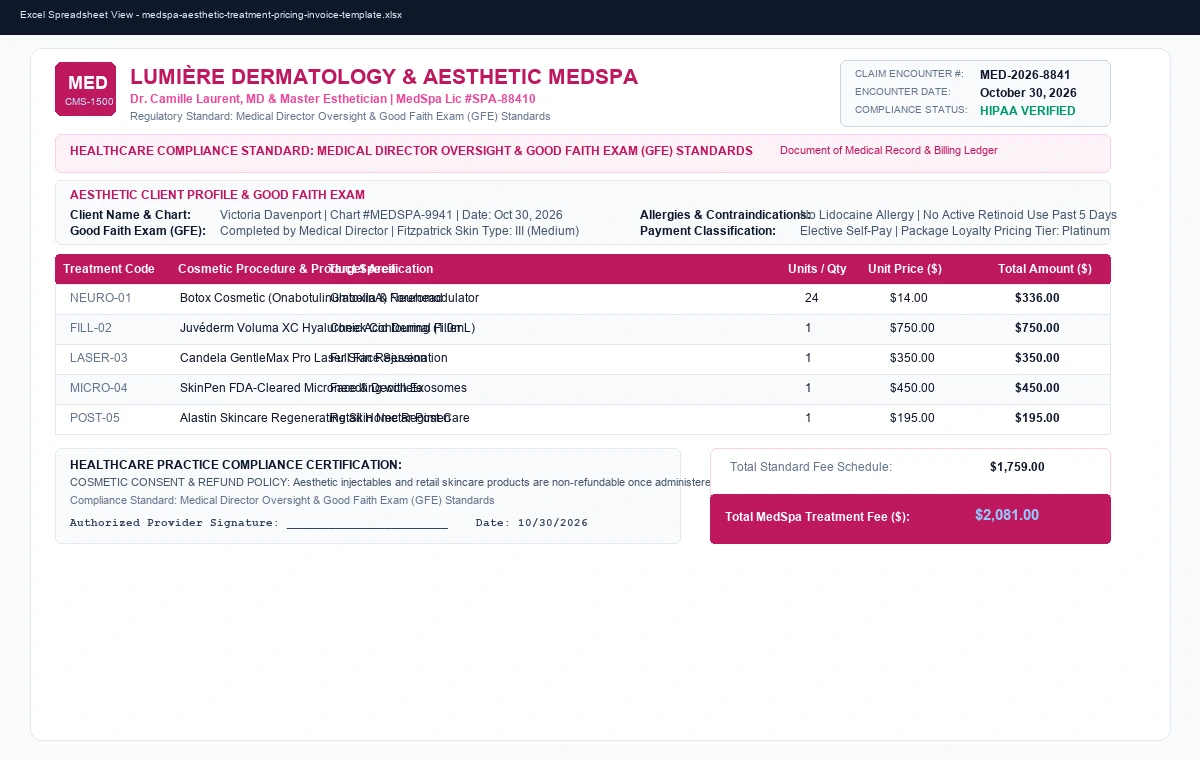This screenshot has width=1200, height=760.
Task: Click the Total Amount ($) column header
Action: coord(1045,269)
